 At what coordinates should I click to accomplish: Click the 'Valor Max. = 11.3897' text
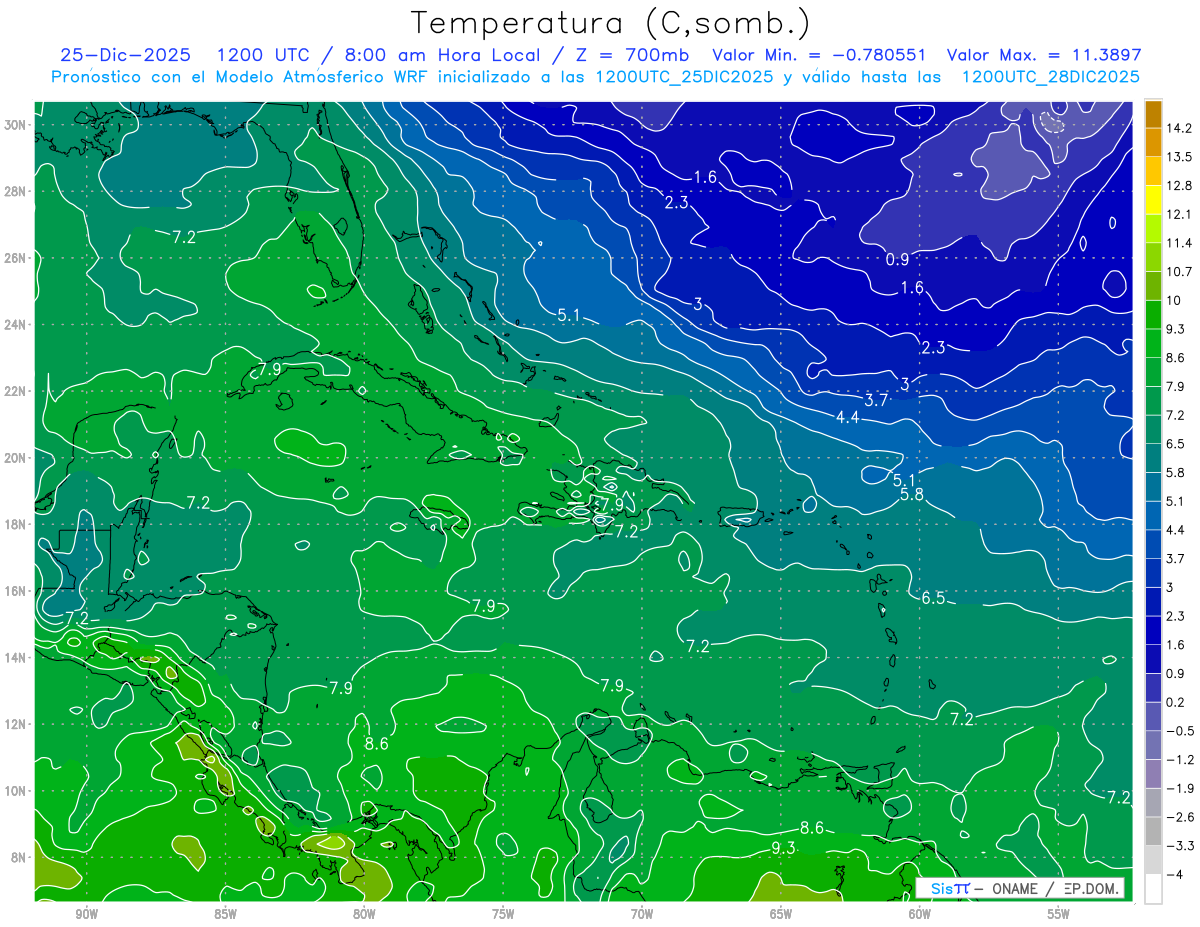point(1044,55)
